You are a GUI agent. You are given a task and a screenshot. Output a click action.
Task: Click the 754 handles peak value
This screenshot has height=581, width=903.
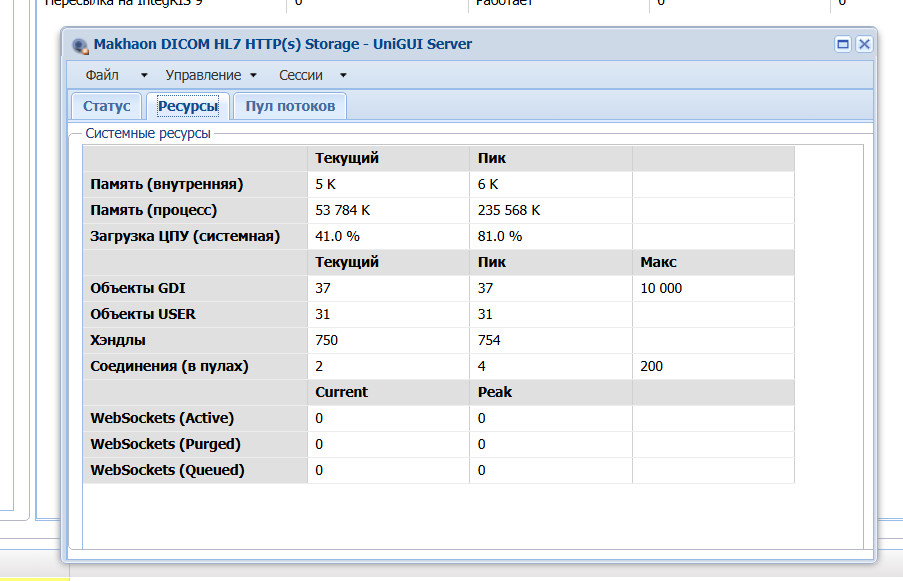489,340
